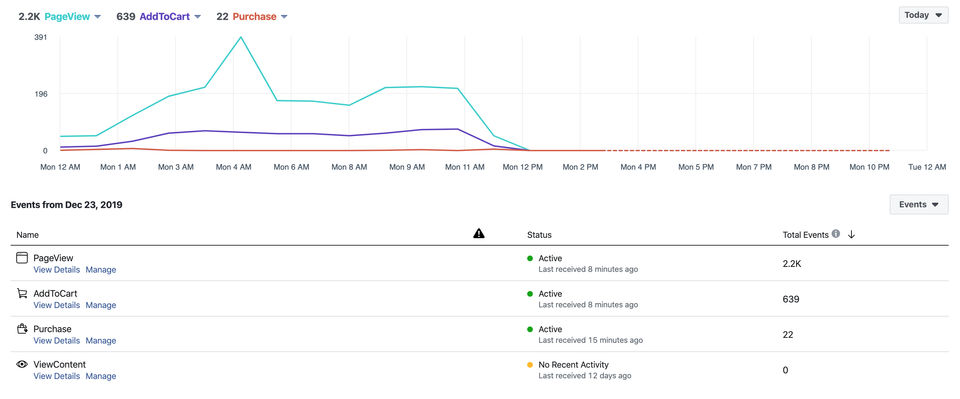
Task: Click the green Active dot for PageView
Action: point(530,258)
